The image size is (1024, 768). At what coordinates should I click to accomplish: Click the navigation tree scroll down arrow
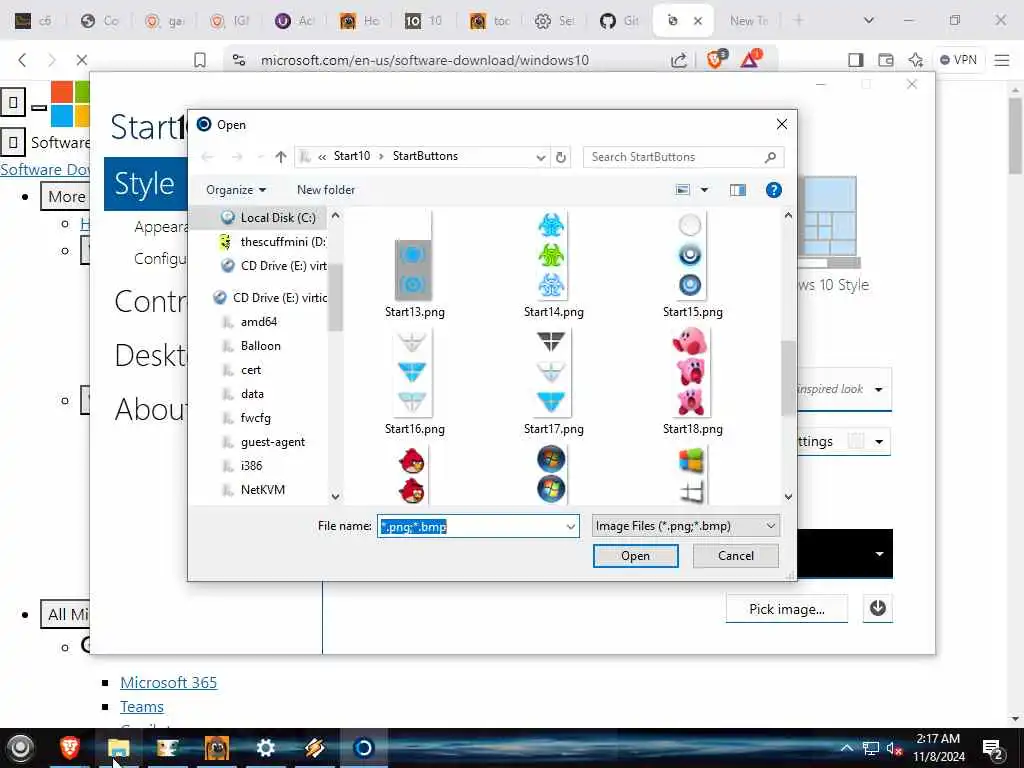click(336, 496)
